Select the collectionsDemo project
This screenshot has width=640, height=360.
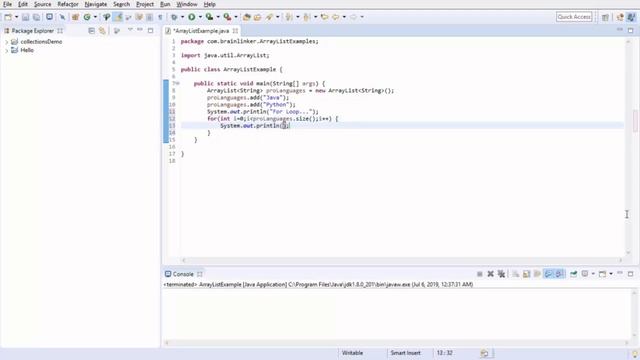(41, 42)
